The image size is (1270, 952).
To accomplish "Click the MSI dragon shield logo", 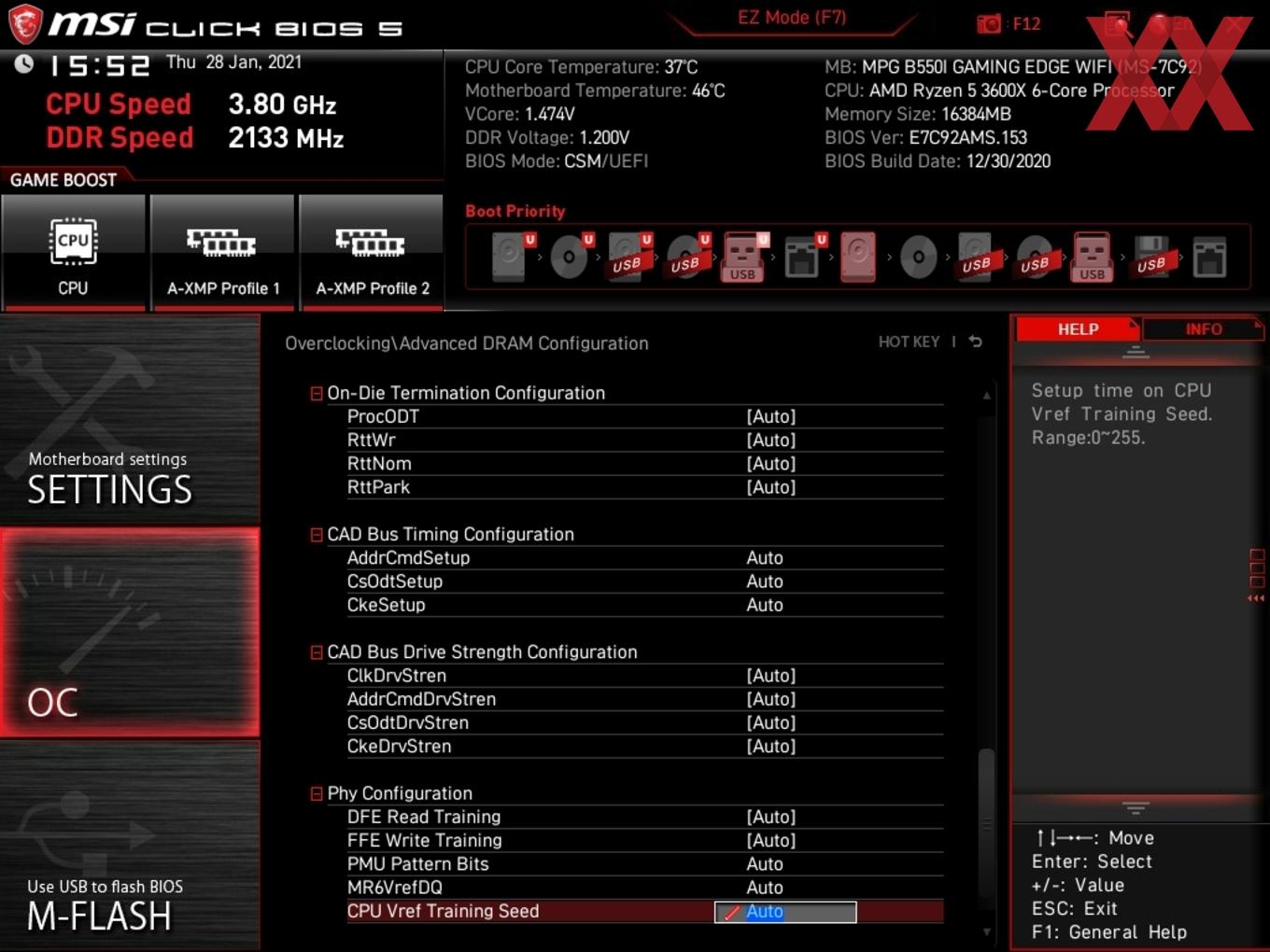I will point(25,24).
